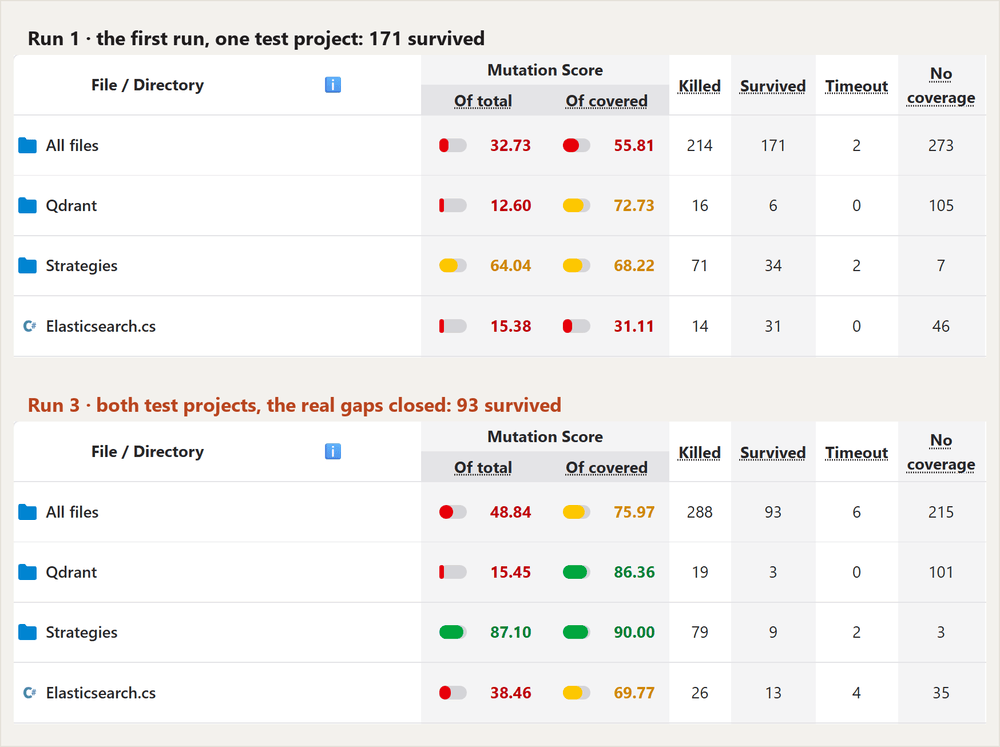The image size is (1000, 747).
Task: Click the Strategies folder icon in Run 3 table
Action: coord(27,632)
